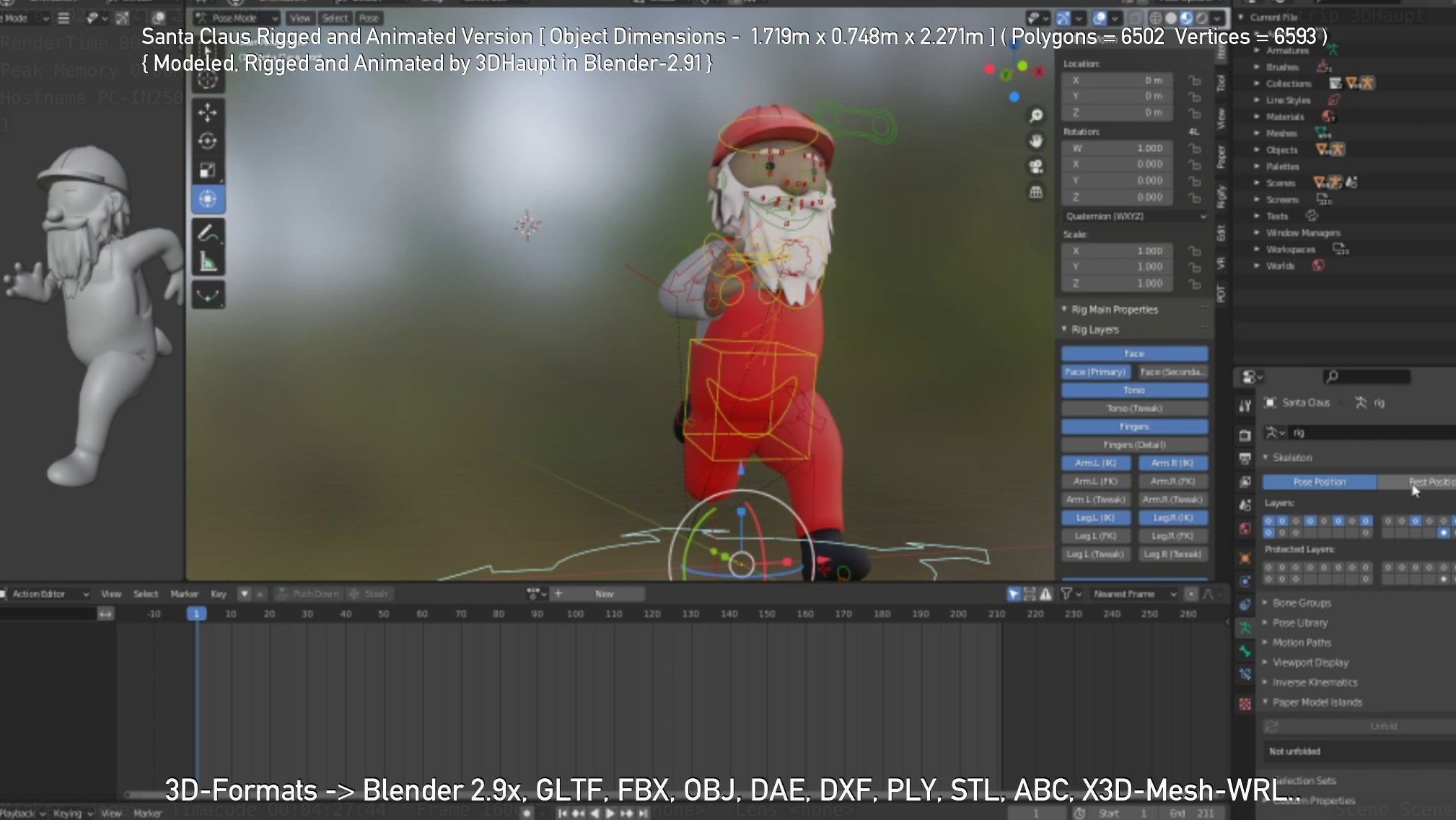The image size is (1456, 820).
Task: Click the Rest Position button
Action: (x=1418, y=482)
